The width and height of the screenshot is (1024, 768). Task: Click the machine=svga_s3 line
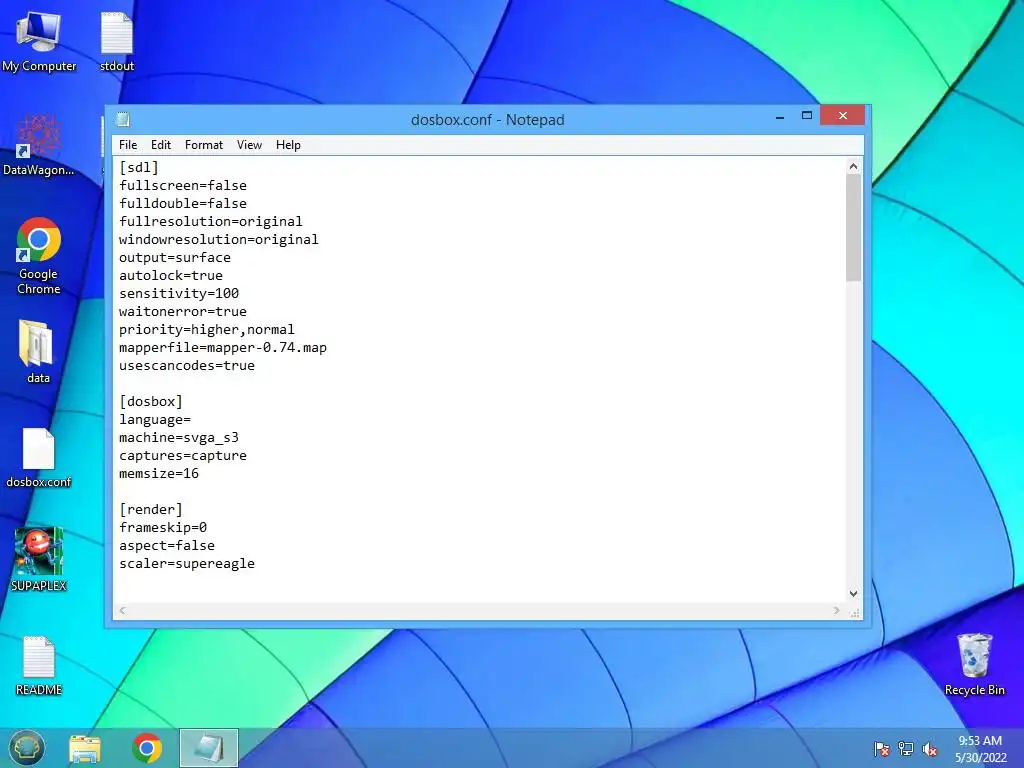coord(179,438)
